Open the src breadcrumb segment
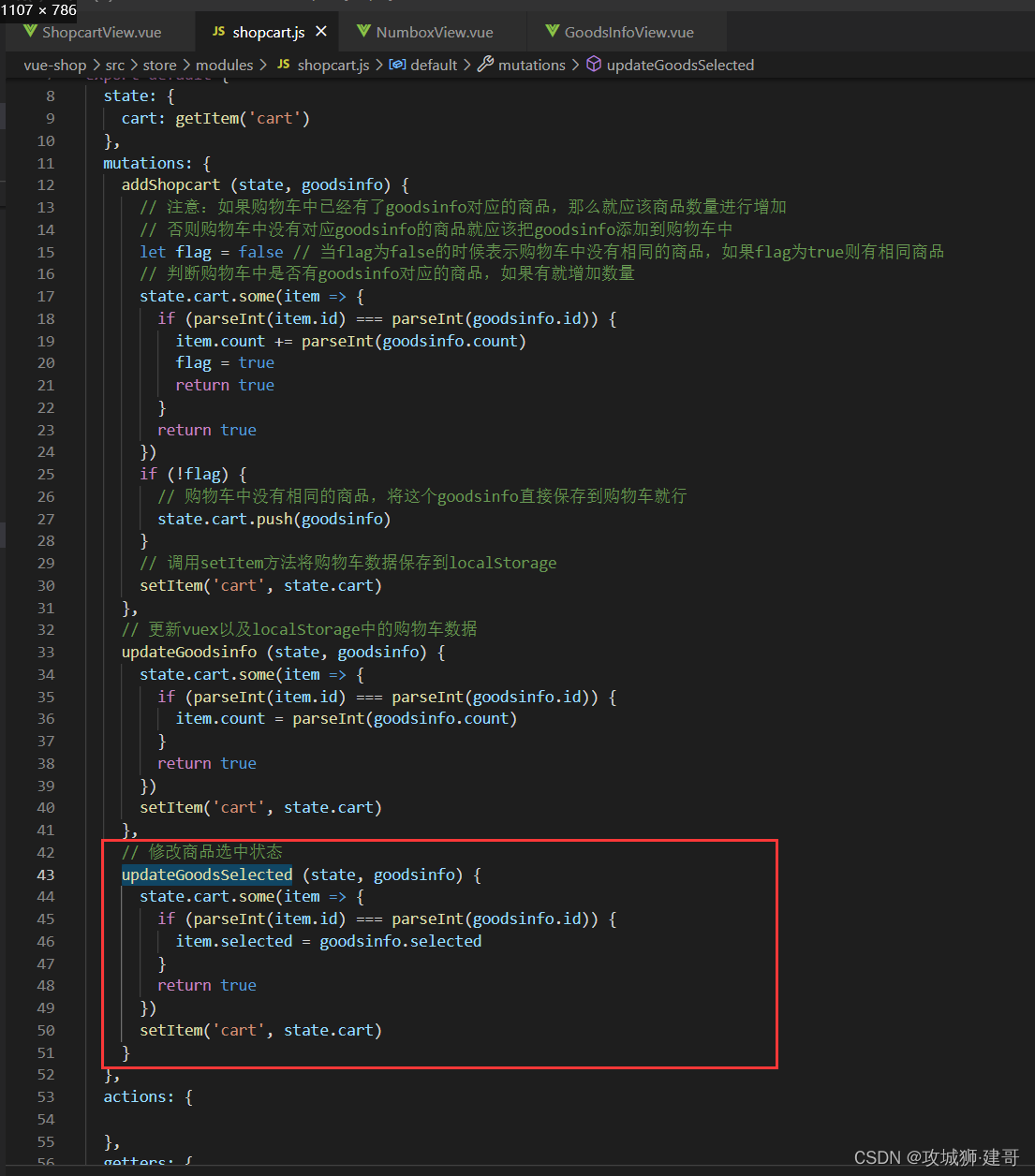1035x1176 pixels. (115, 65)
